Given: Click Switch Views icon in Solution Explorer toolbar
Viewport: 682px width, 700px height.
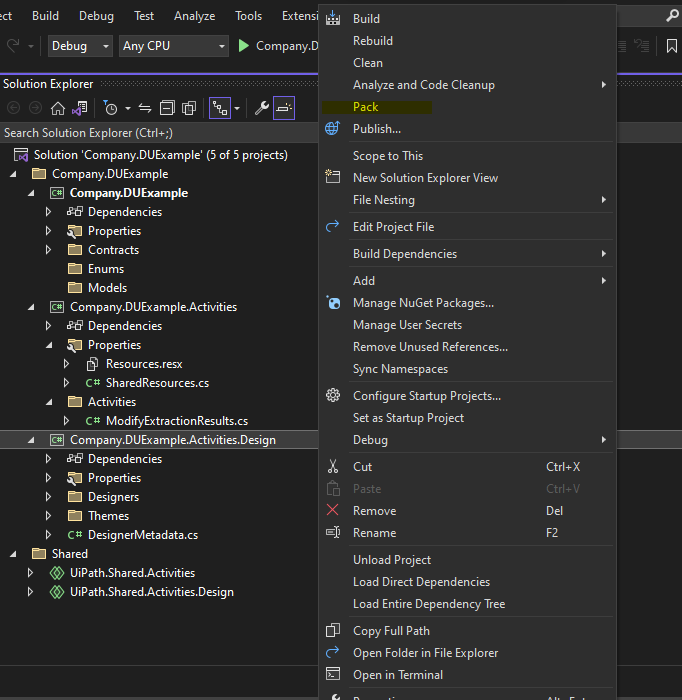Looking at the screenshot, I should tap(80, 108).
